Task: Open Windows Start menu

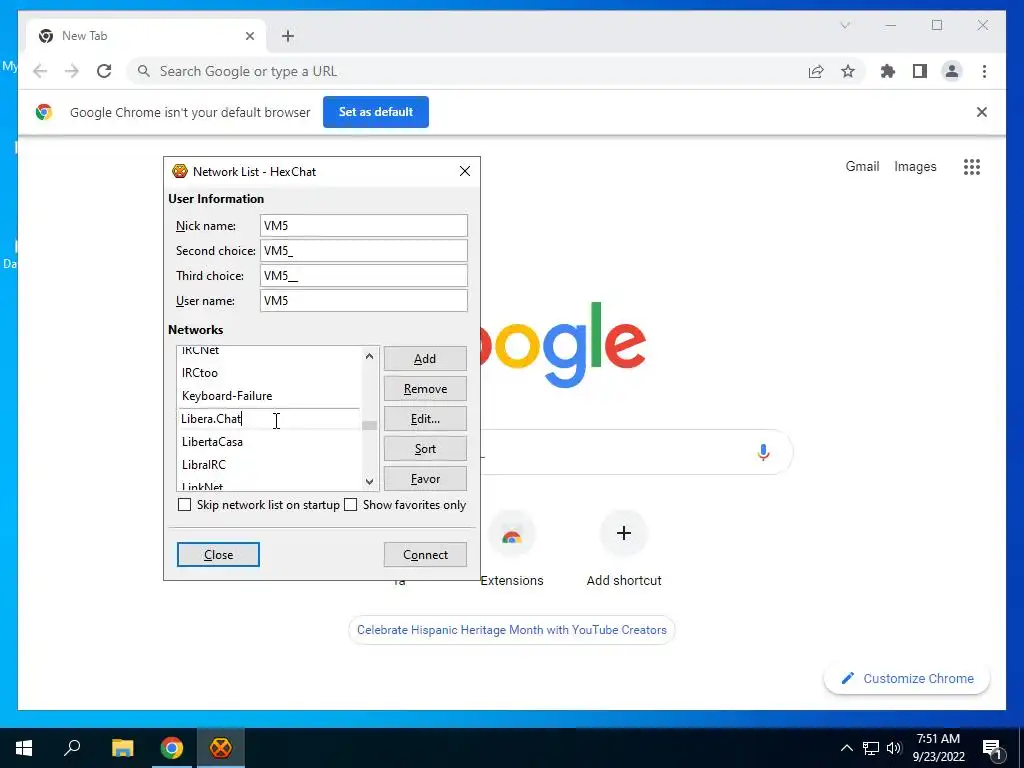Action: [24, 748]
